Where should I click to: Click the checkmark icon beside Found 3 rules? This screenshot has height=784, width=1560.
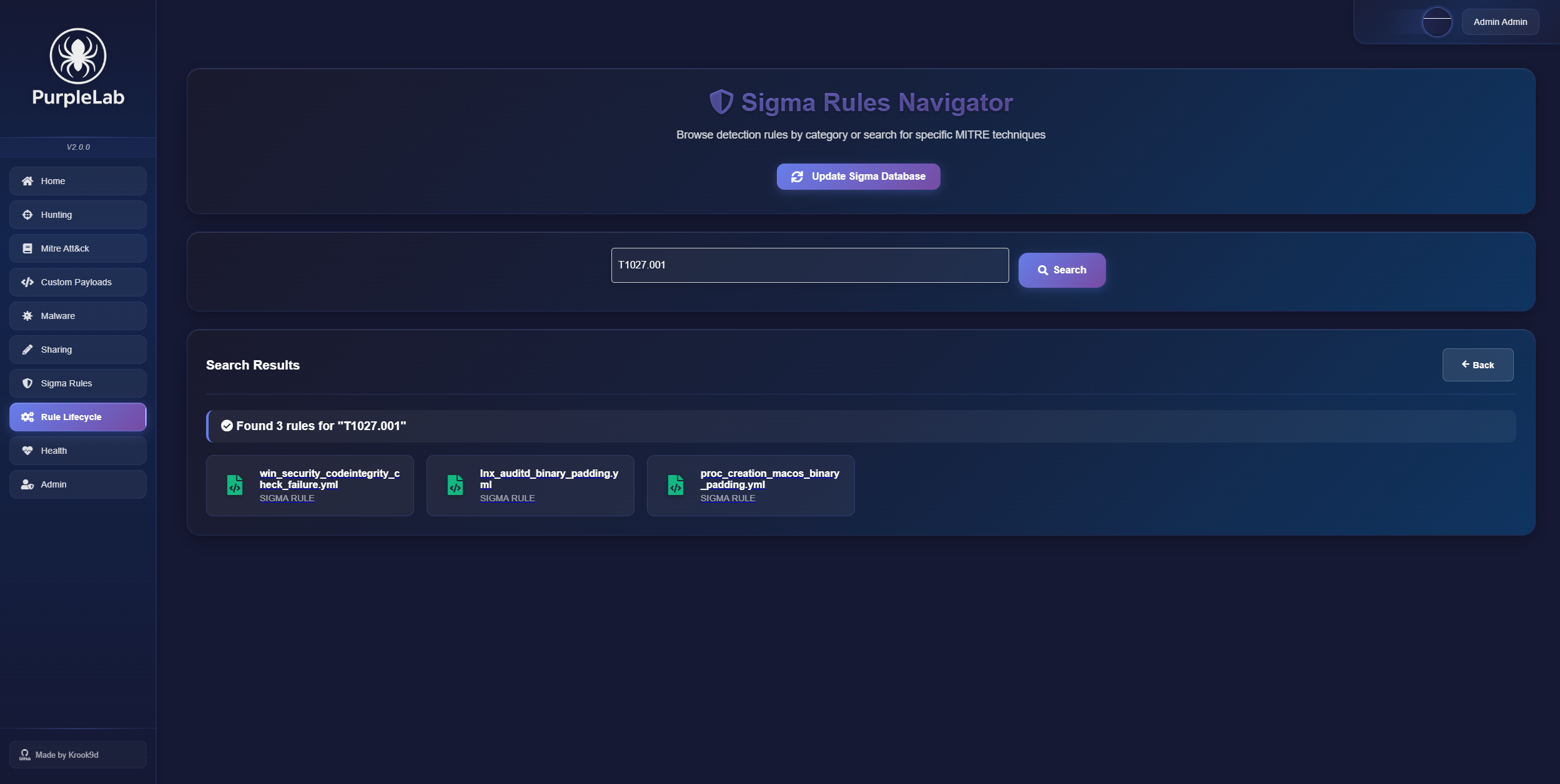click(227, 426)
